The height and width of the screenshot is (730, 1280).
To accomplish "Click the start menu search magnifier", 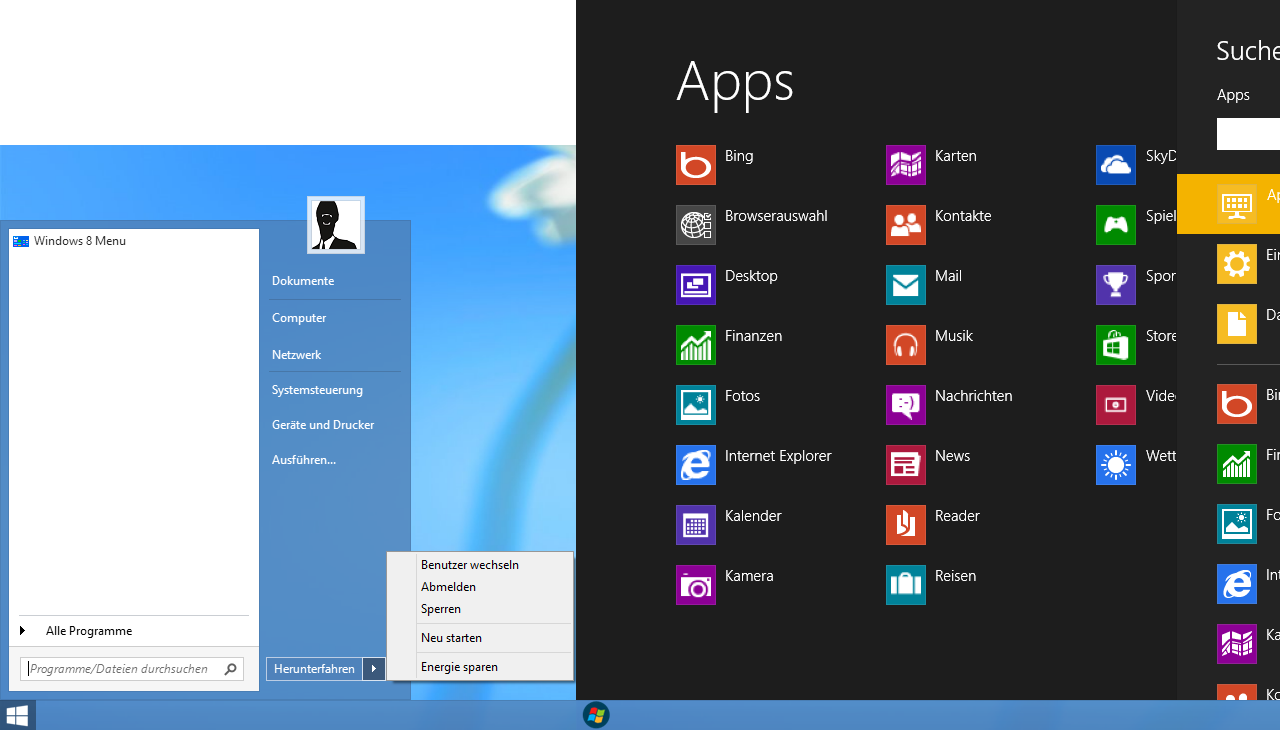I will (230, 669).
